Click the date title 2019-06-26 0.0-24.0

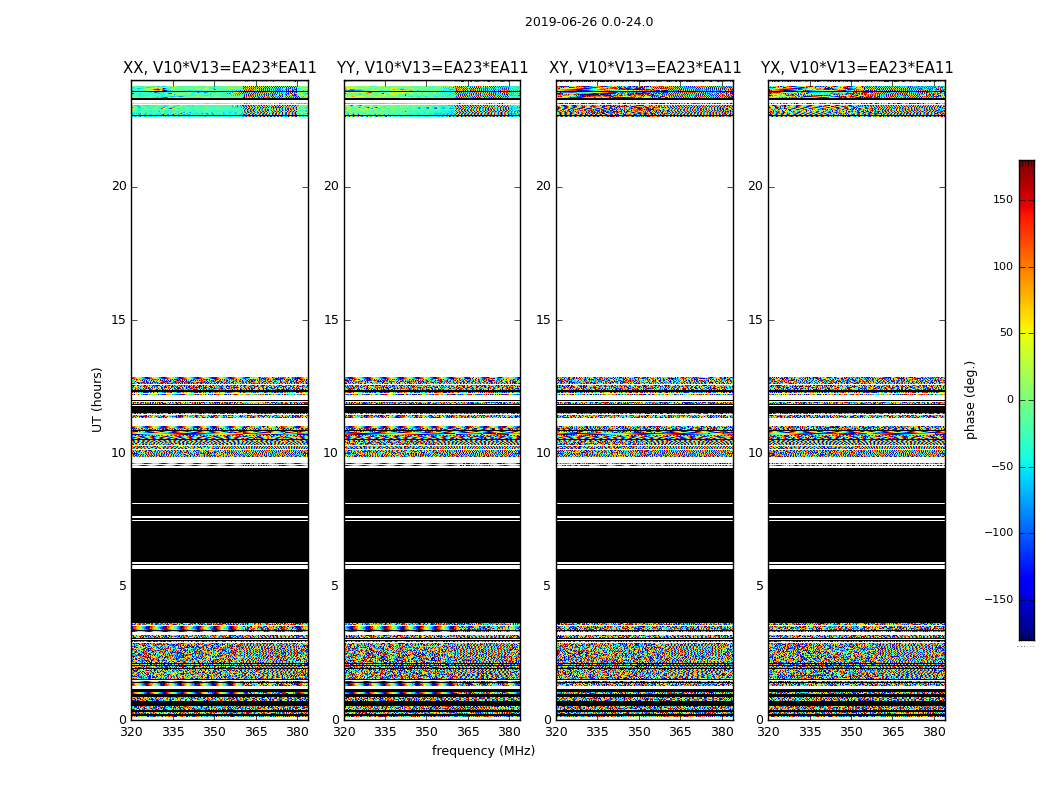(x=589, y=22)
